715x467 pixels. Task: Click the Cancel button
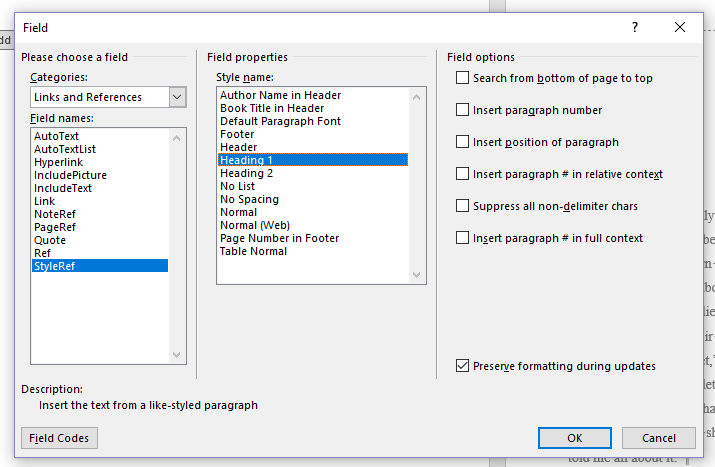point(658,438)
